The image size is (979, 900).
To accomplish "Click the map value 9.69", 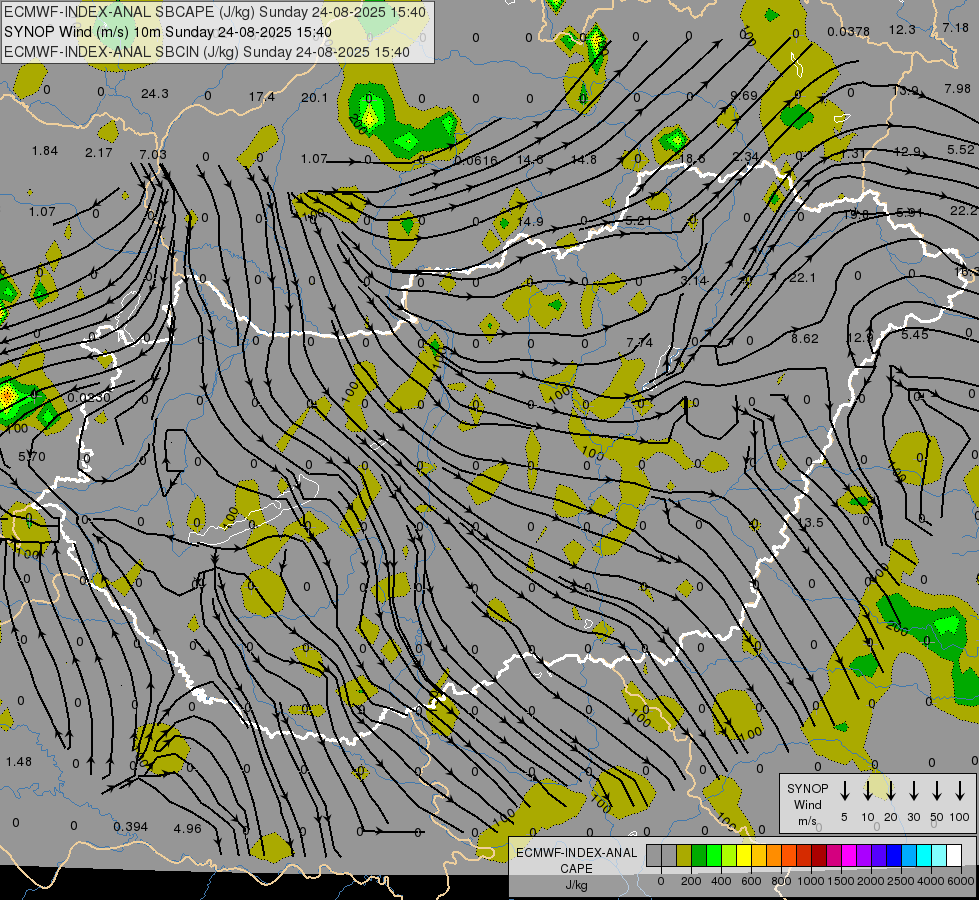I will [x=744, y=96].
